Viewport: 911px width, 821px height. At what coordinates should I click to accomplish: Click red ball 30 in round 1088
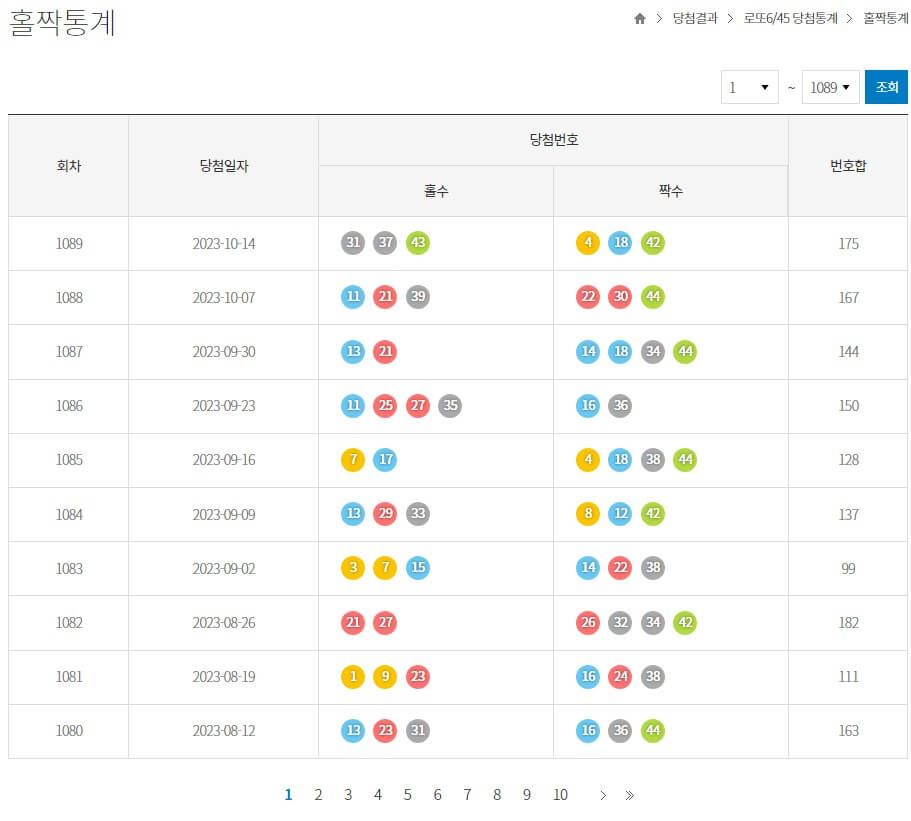tap(621, 296)
